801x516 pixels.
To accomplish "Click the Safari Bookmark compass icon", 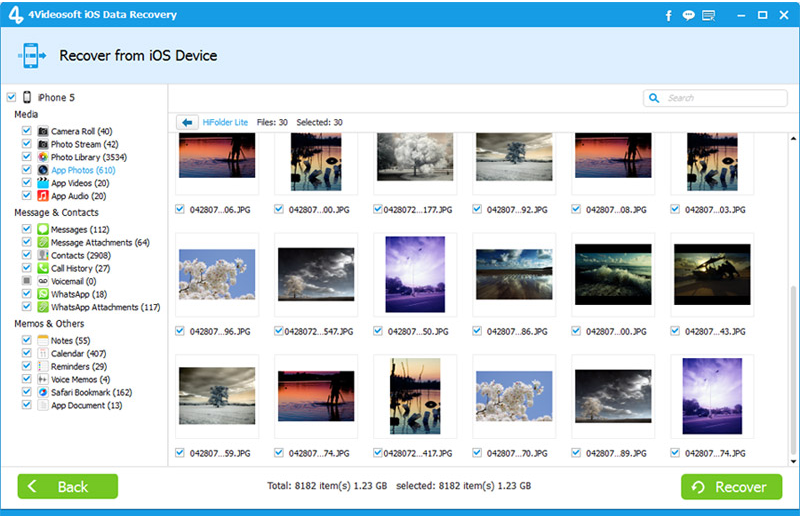I will pos(43,392).
